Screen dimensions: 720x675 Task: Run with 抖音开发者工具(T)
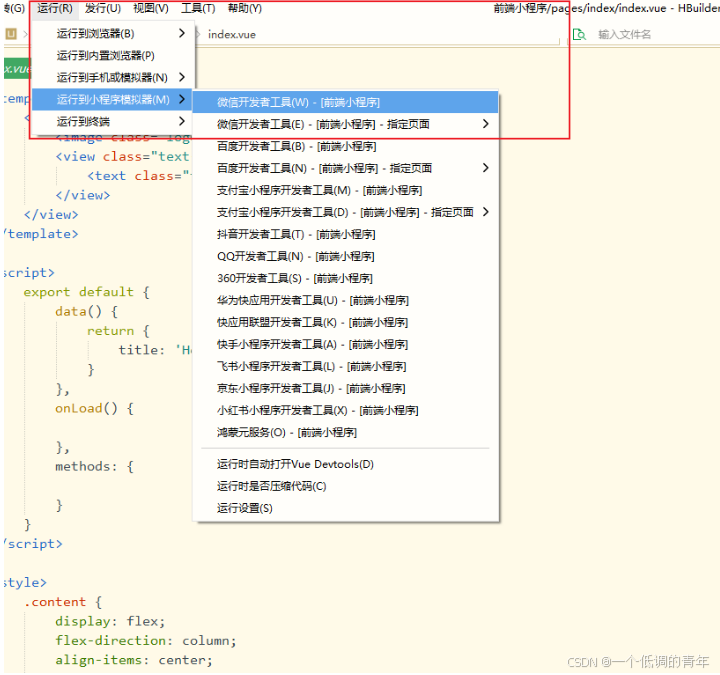coord(345,235)
